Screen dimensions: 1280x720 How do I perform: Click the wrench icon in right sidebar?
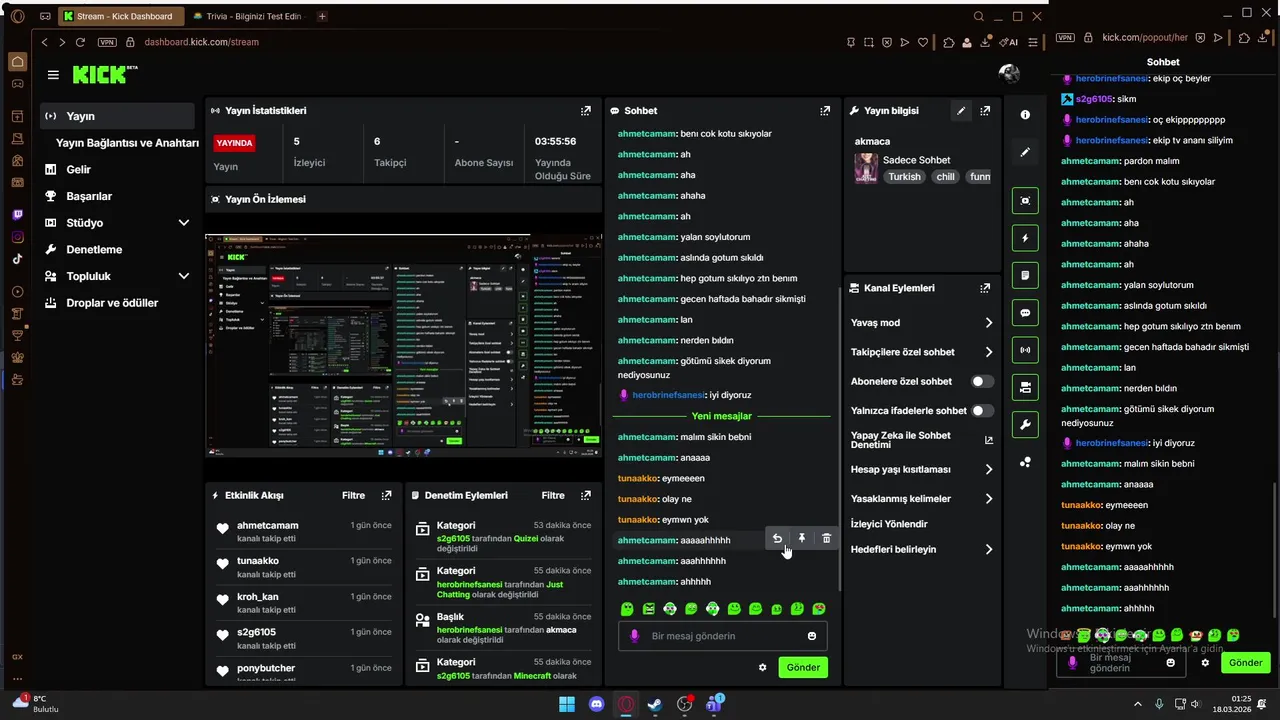(x=1025, y=425)
